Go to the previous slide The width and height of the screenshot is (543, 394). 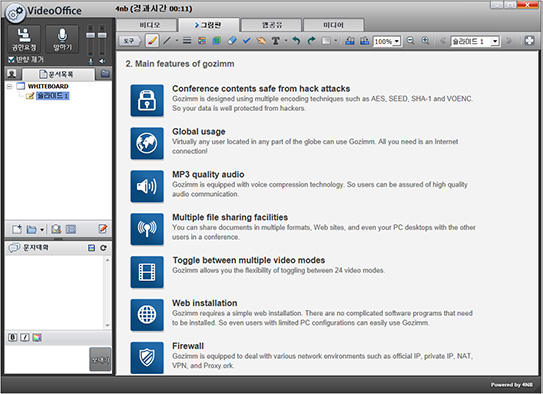point(443,41)
